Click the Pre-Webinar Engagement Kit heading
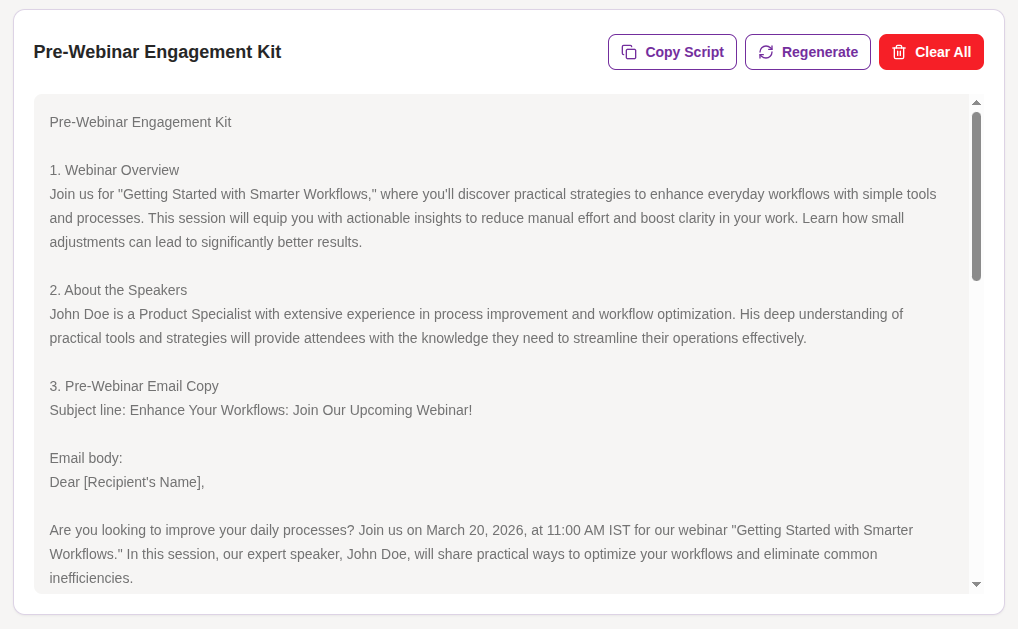This screenshot has height=629, width=1018. [x=156, y=51]
